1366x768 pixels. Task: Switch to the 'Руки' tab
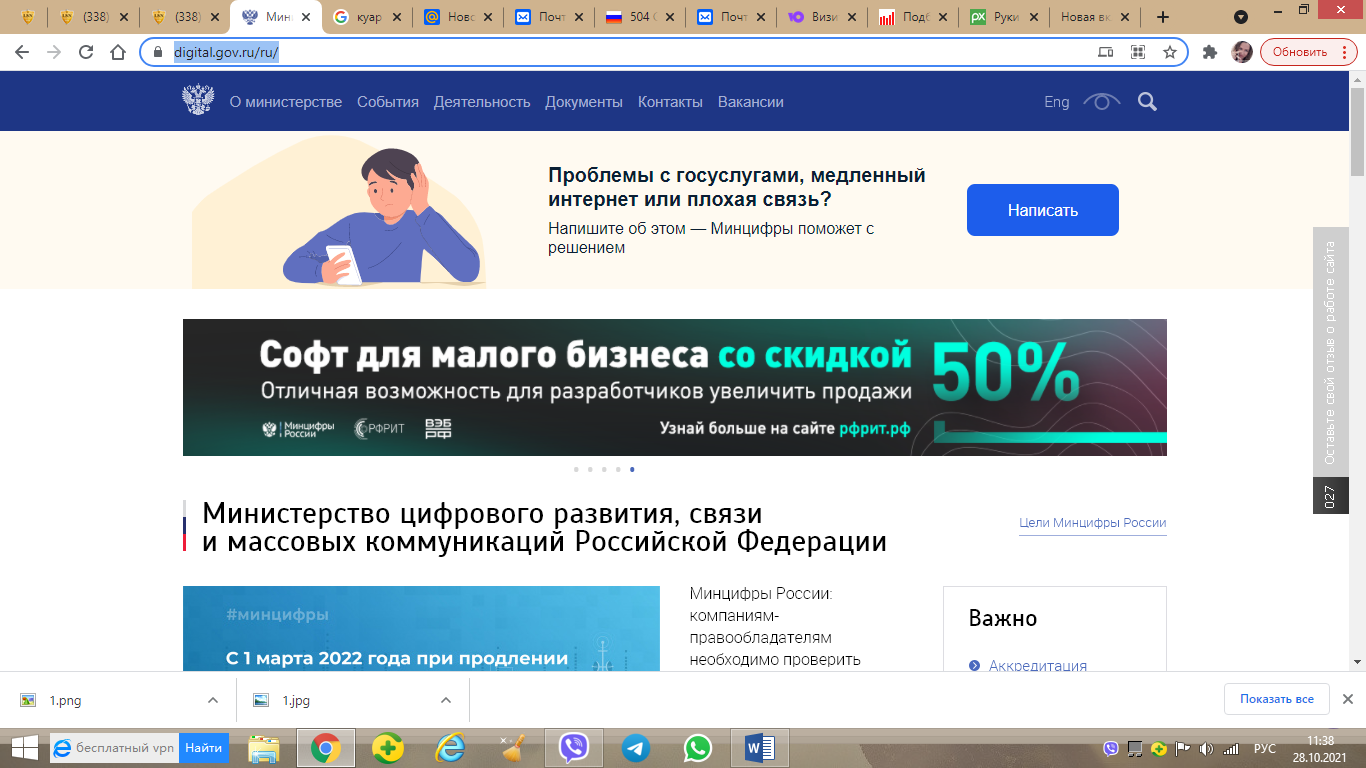pyautogui.click(x=1004, y=17)
